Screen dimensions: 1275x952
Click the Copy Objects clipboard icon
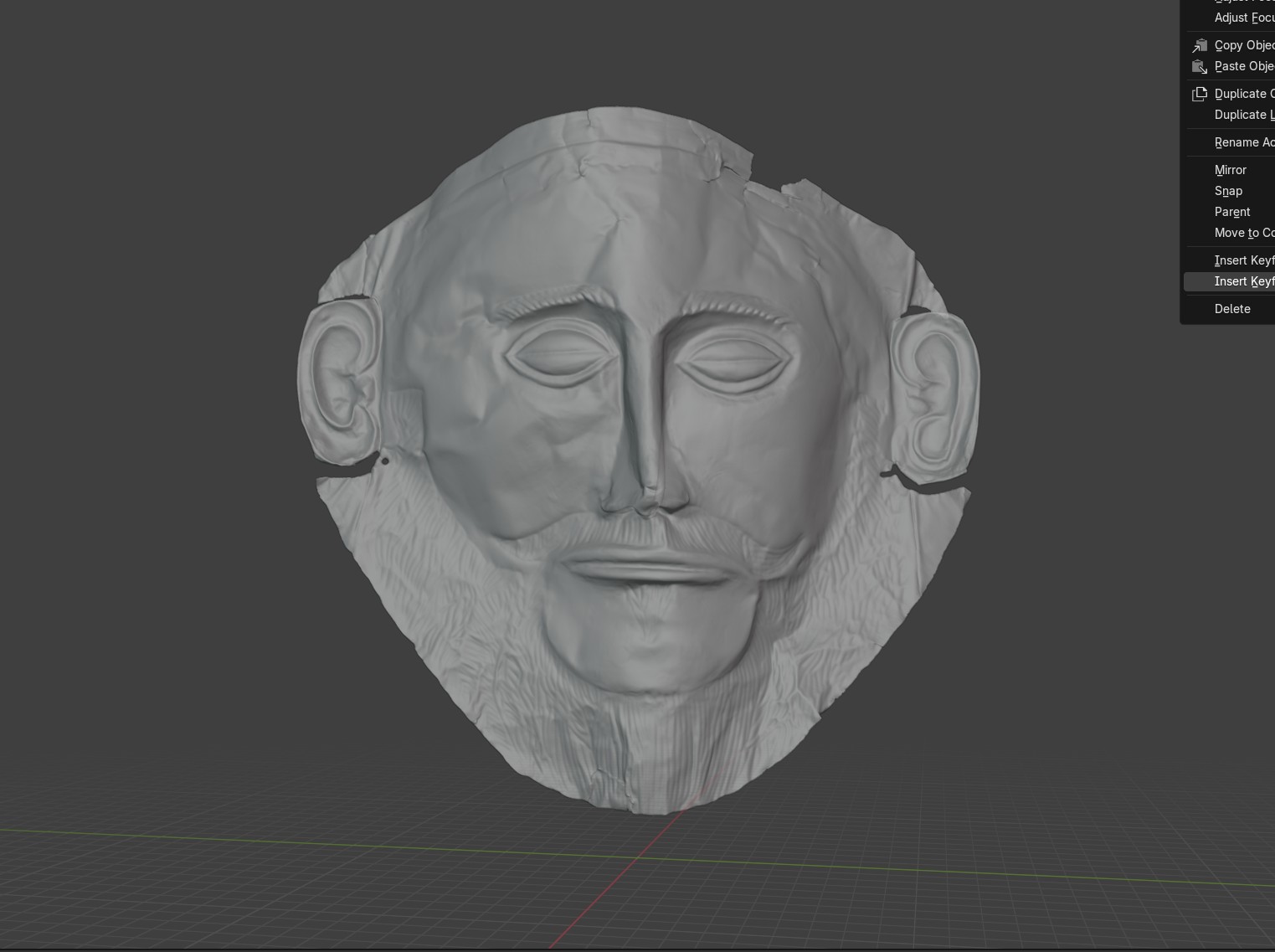click(1200, 45)
